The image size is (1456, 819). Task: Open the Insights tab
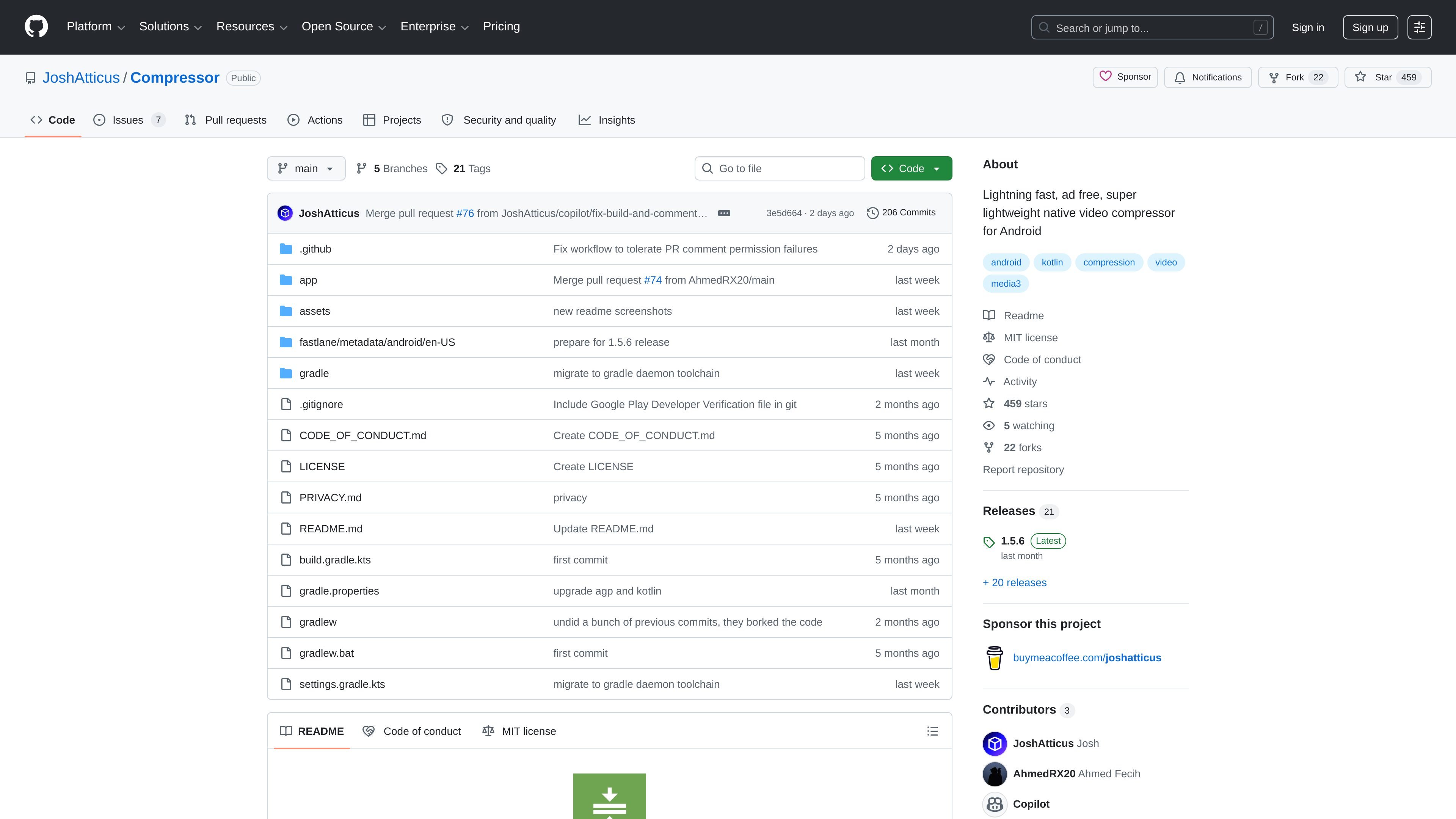pyautogui.click(x=607, y=120)
